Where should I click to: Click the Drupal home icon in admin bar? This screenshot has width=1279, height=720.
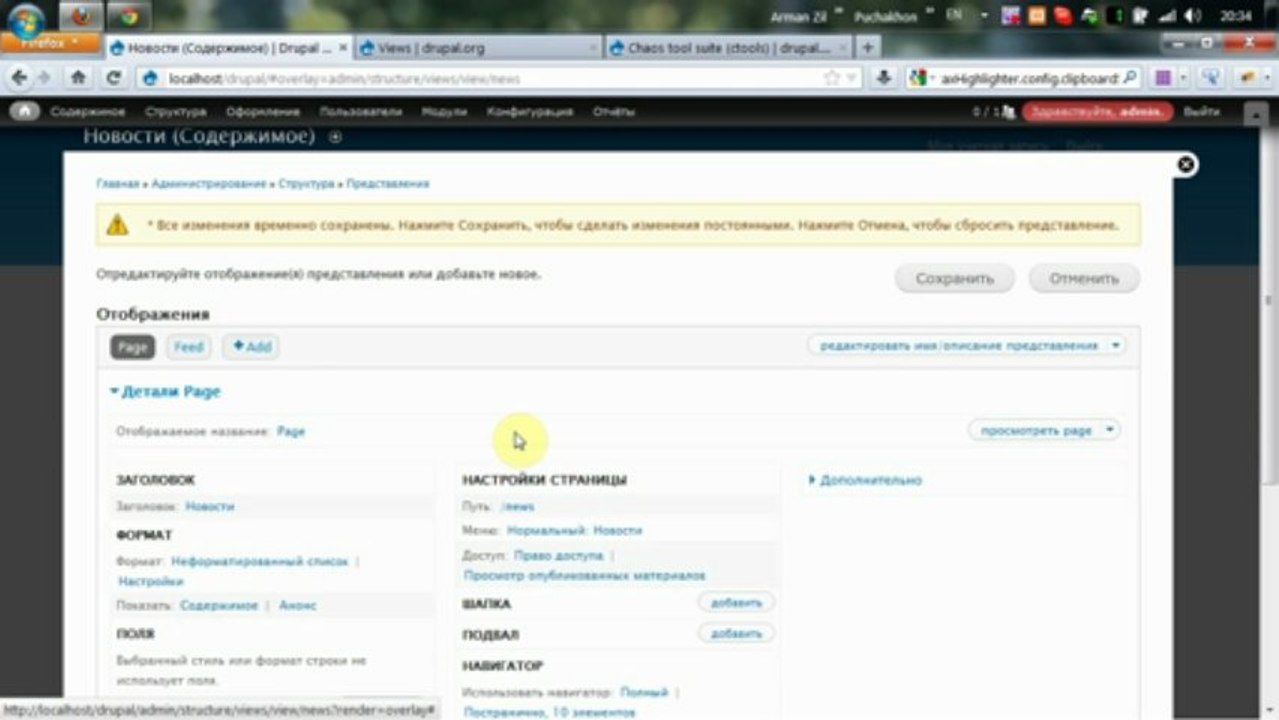[24, 112]
